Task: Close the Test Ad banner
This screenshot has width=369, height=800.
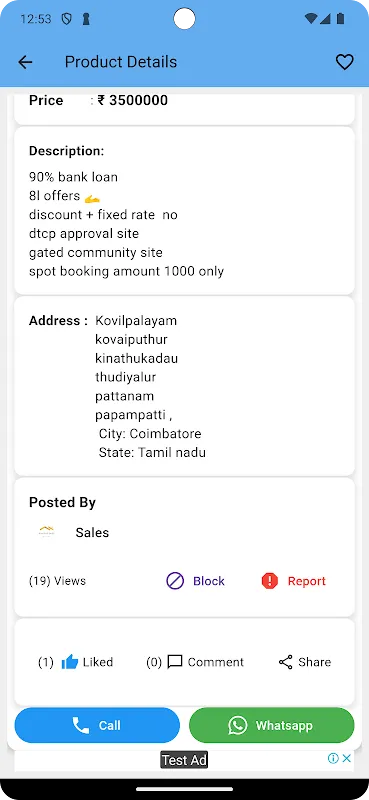Action: [347, 758]
